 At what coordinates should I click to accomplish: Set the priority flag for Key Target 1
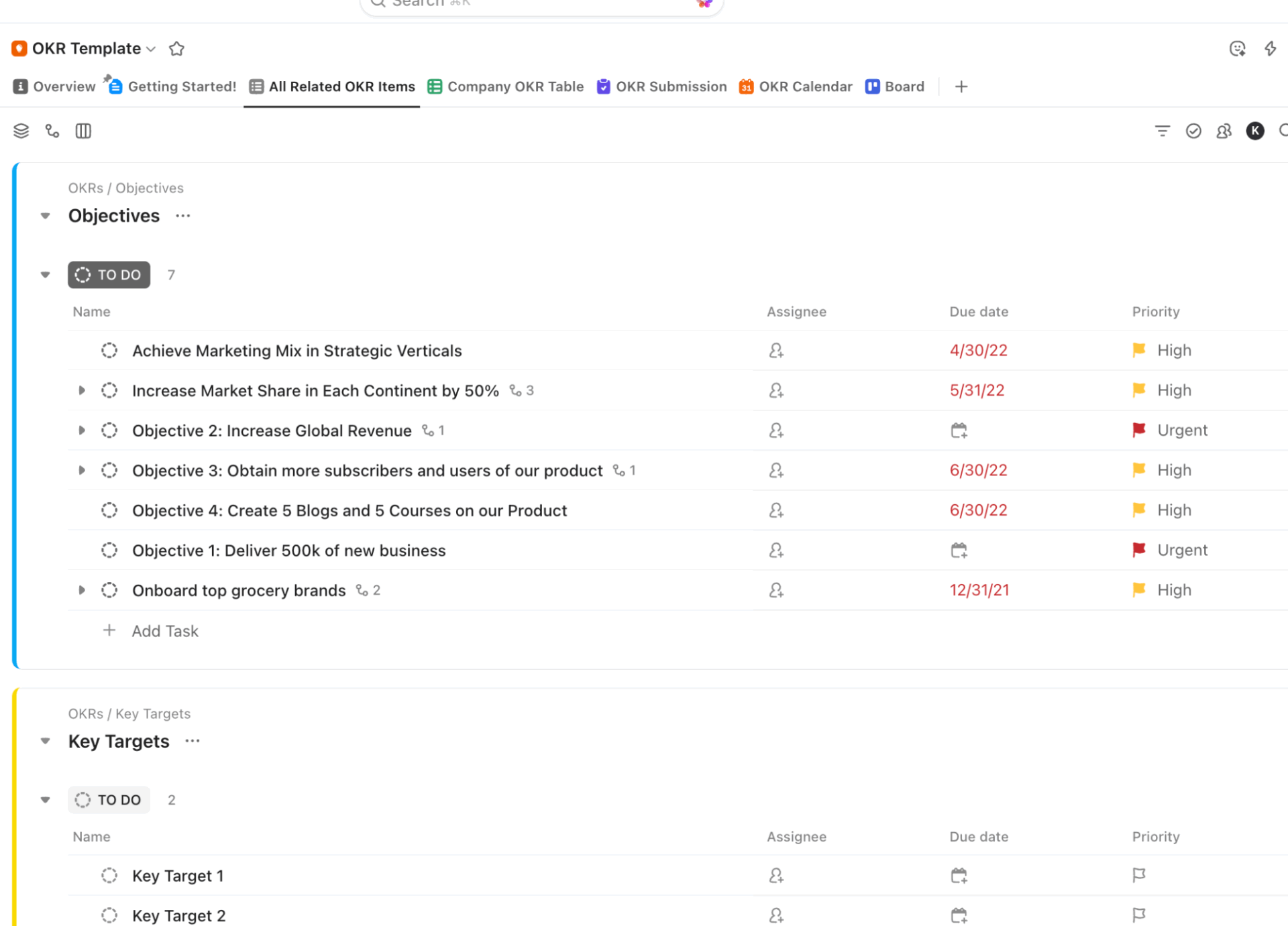click(1138, 875)
